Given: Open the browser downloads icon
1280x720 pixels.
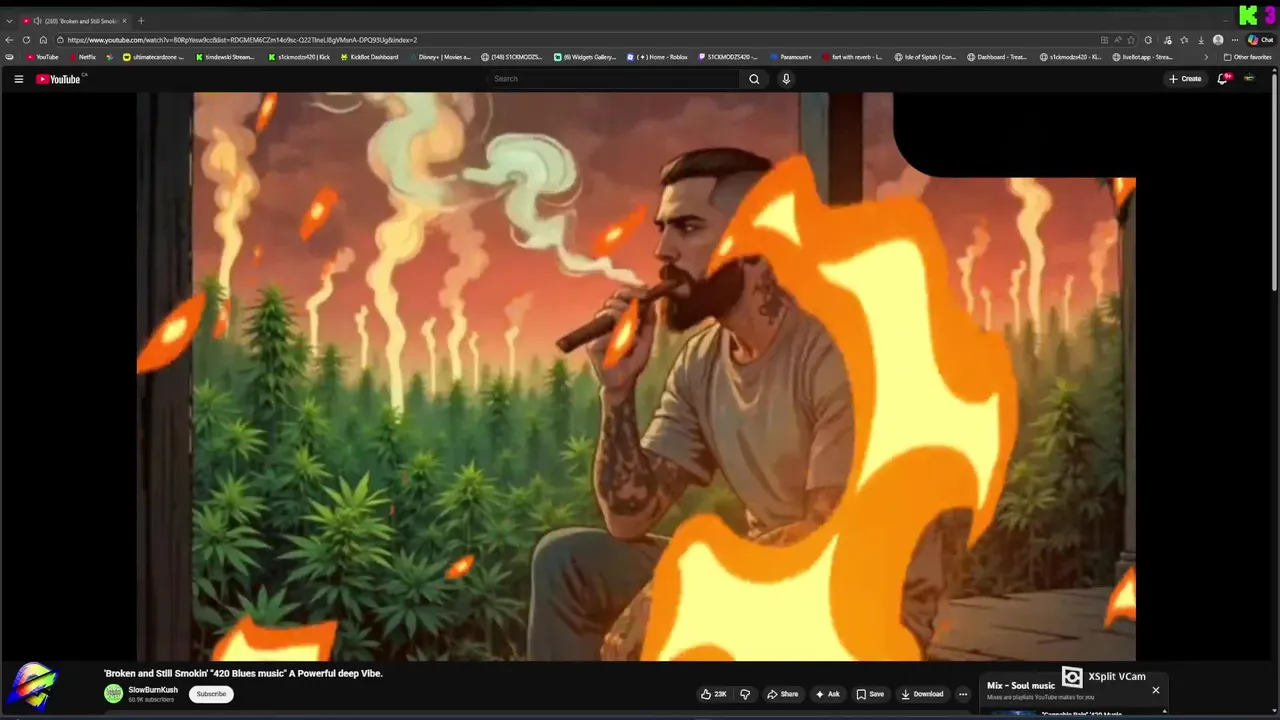Looking at the screenshot, I should 1201,40.
